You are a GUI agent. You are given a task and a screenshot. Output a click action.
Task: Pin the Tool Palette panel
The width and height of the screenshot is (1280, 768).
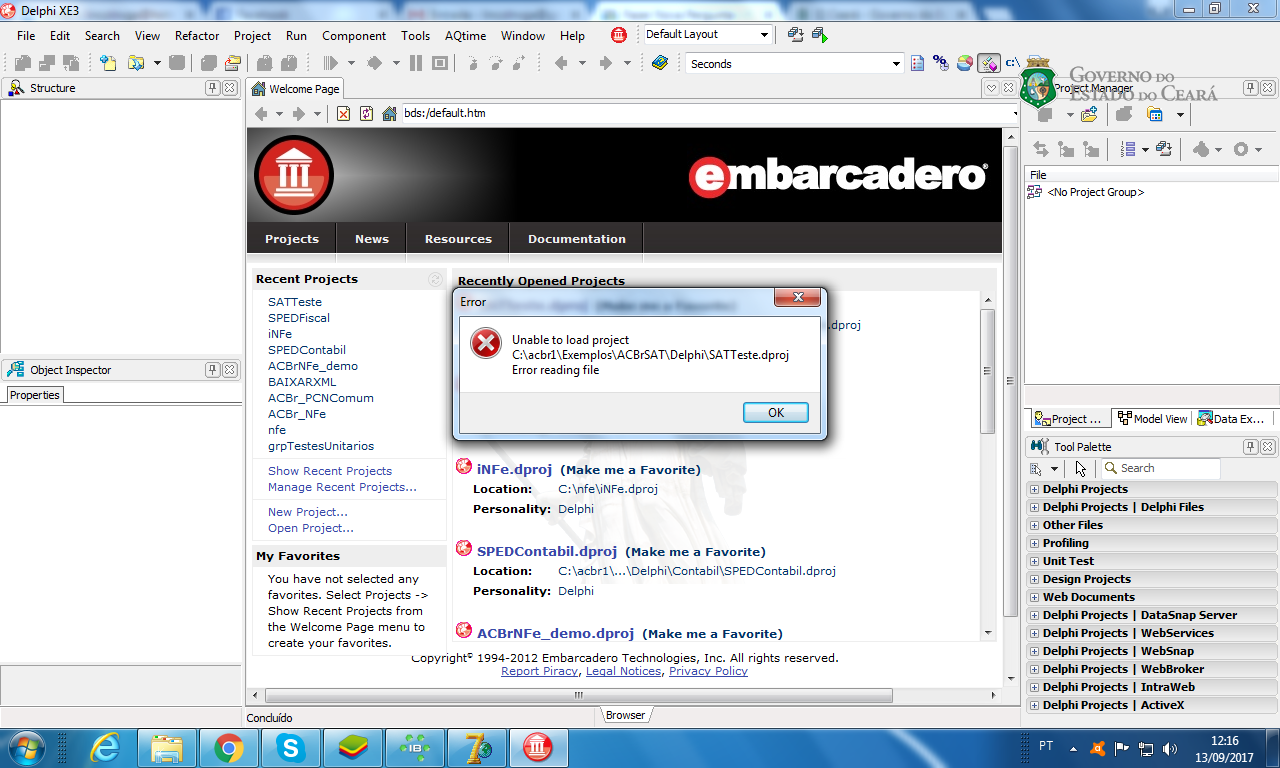tap(1251, 447)
